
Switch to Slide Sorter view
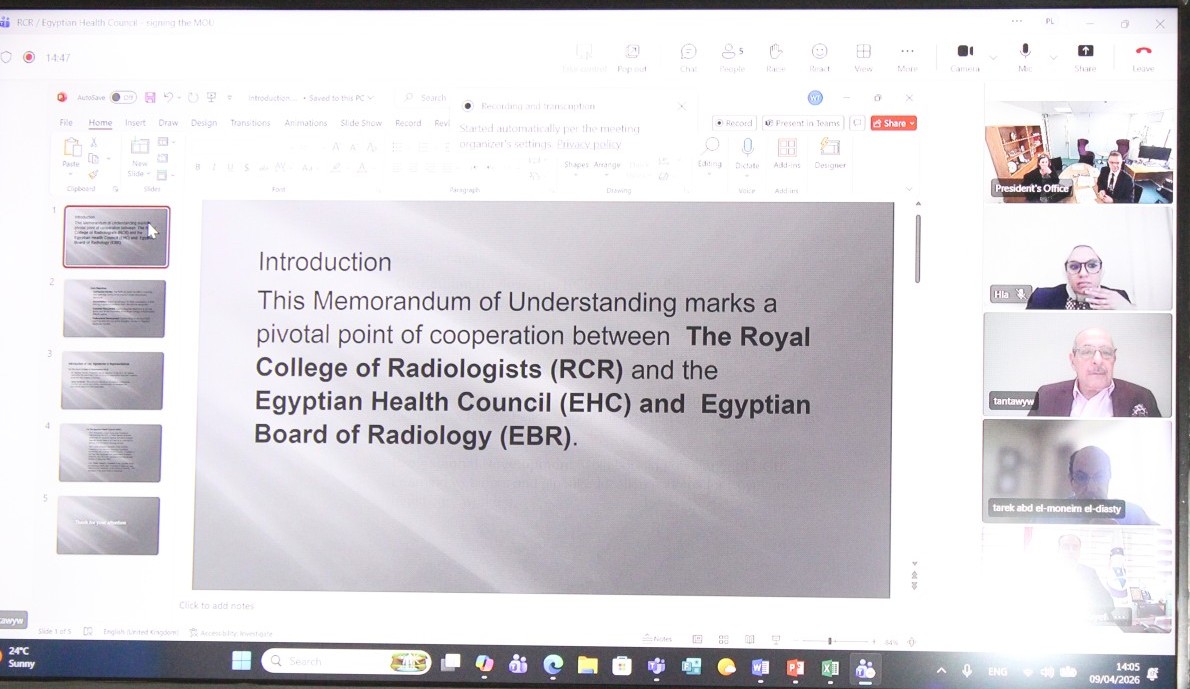tap(723, 640)
